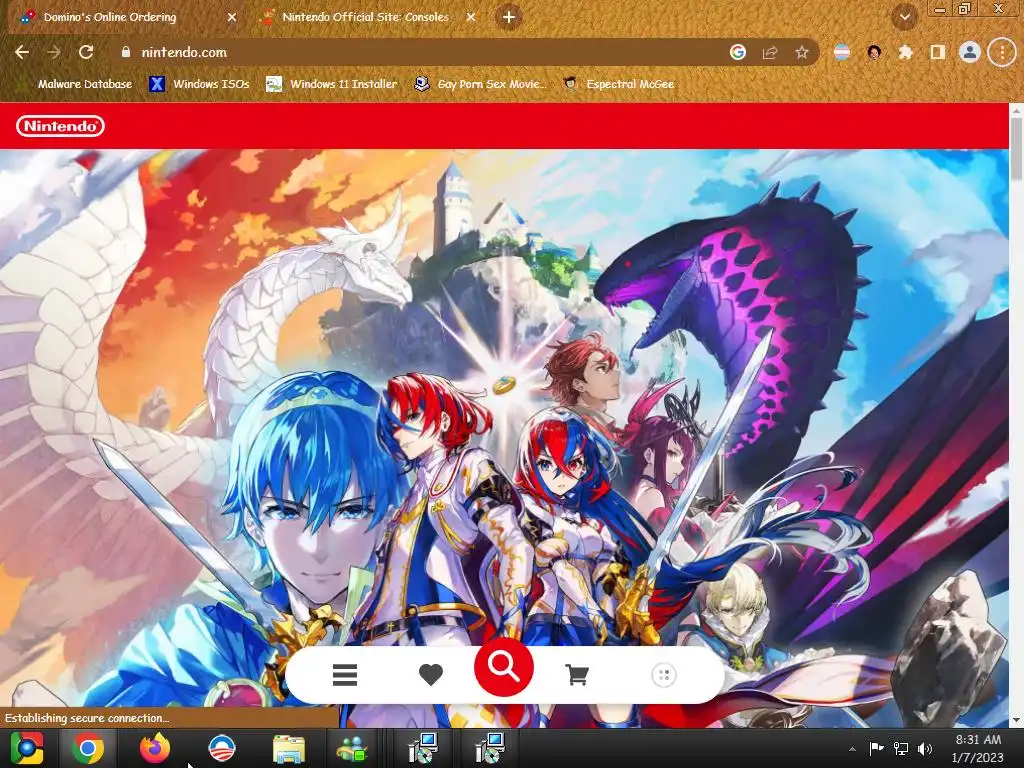
Task: Open the Windows ISOs bookmark
Action: 199,84
